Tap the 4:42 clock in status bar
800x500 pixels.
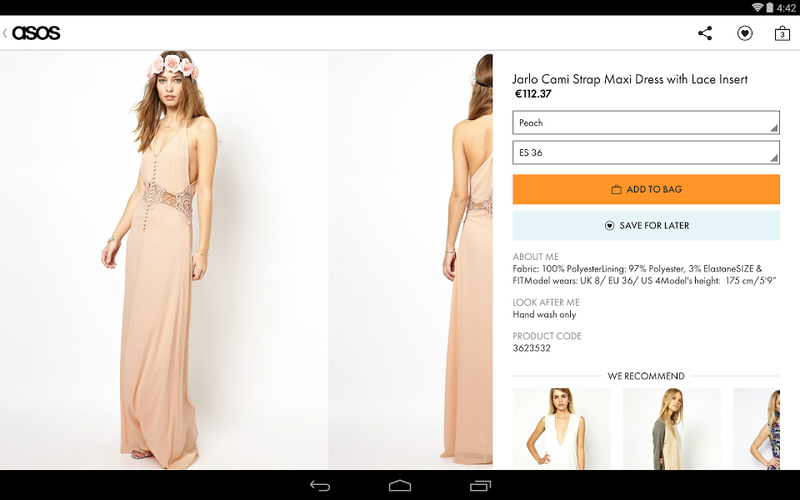click(x=786, y=8)
